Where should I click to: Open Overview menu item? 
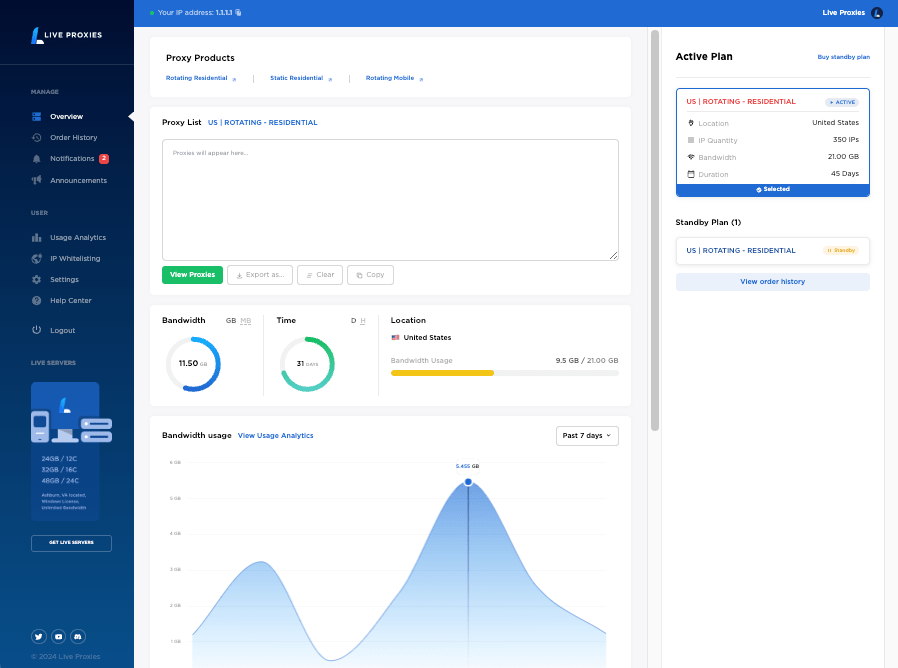coord(66,117)
